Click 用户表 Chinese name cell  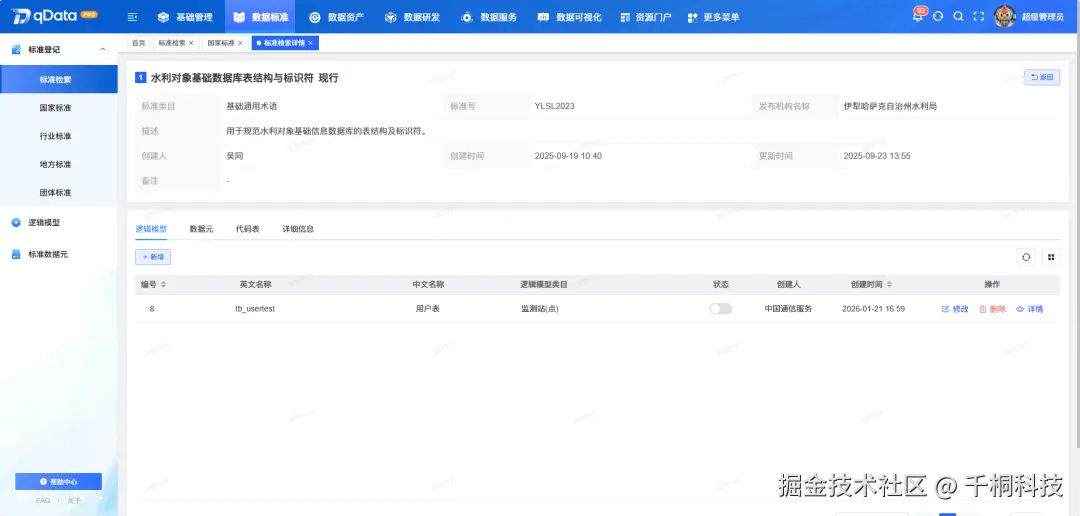[x=428, y=309]
